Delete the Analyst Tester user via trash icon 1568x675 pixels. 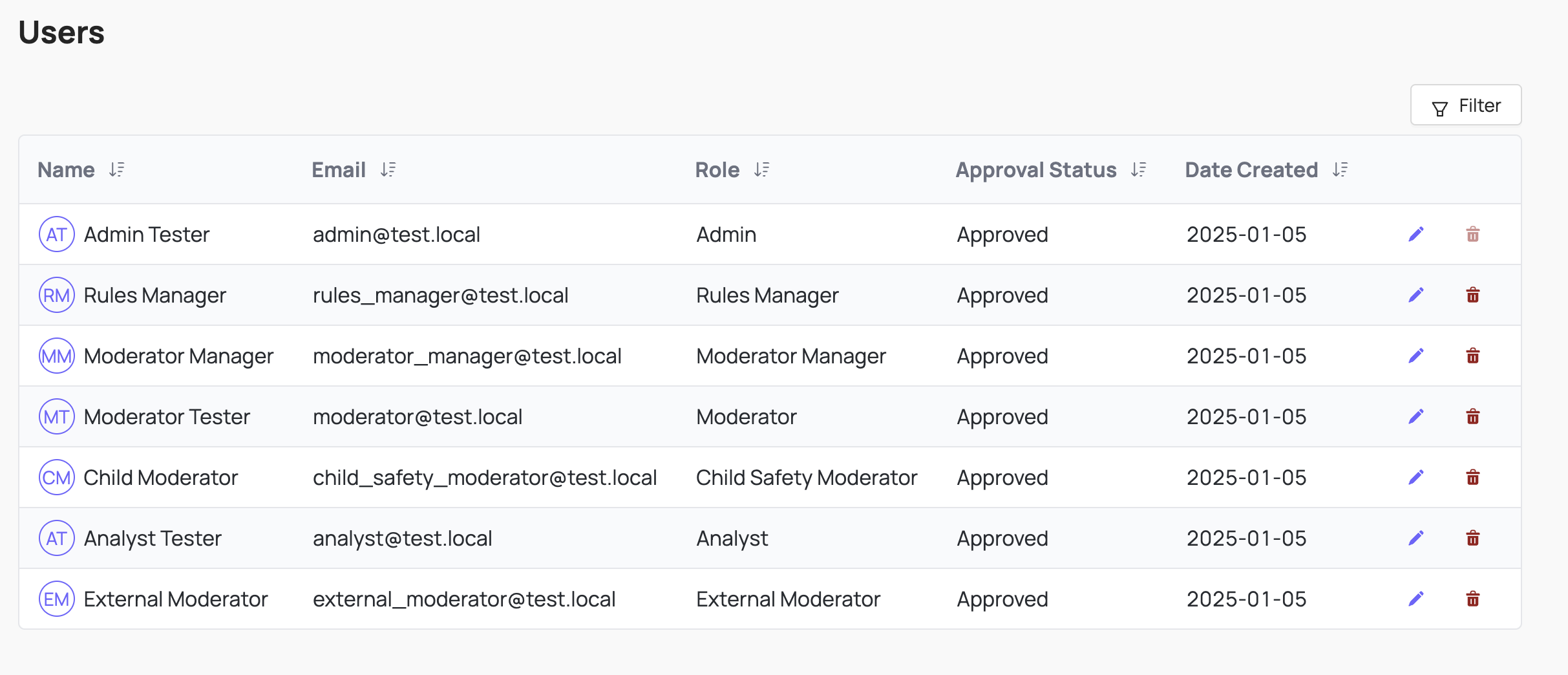(x=1473, y=537)
